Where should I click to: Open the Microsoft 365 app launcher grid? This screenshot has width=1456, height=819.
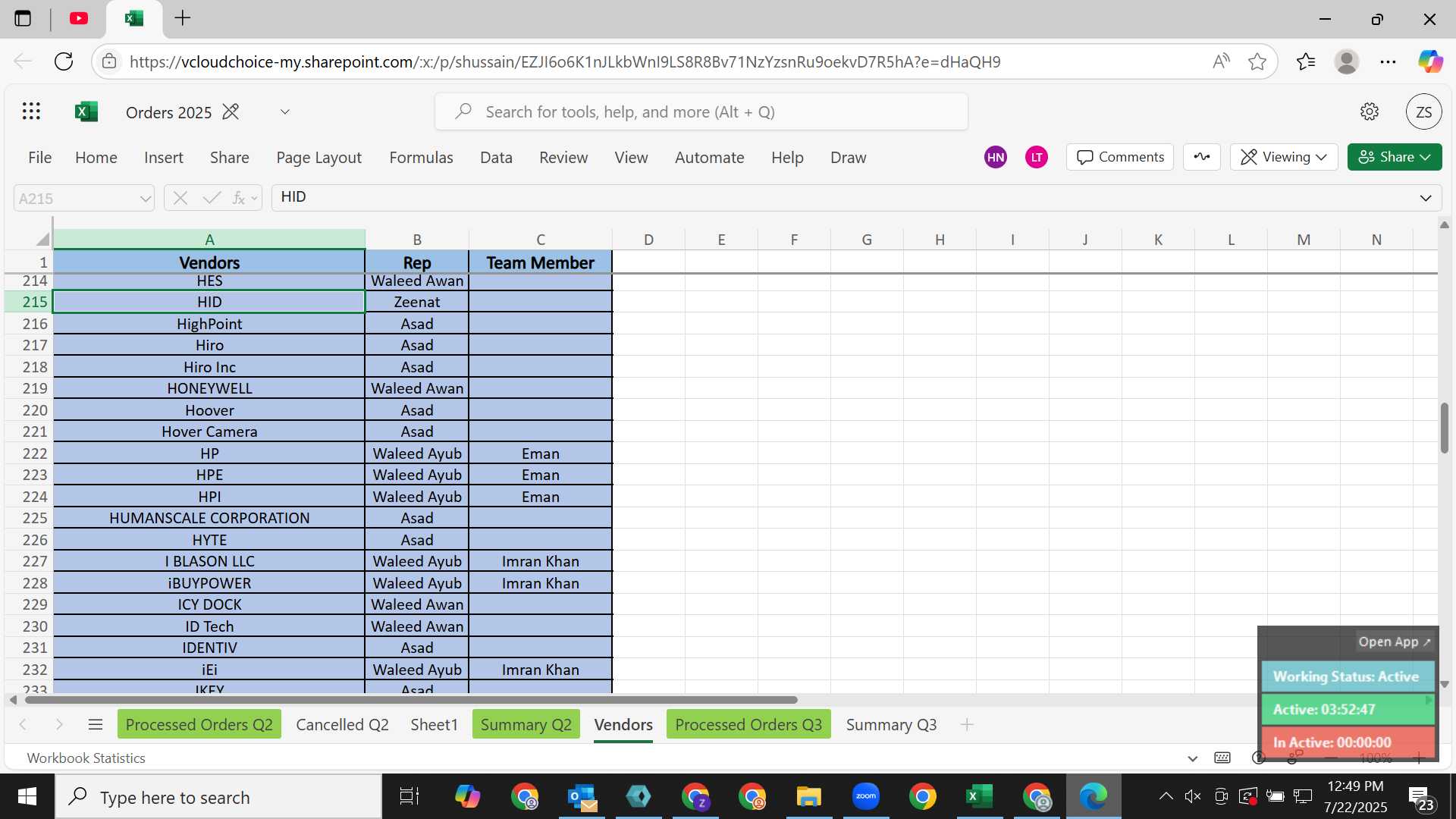pyautogui.click(x=31, y=111)
